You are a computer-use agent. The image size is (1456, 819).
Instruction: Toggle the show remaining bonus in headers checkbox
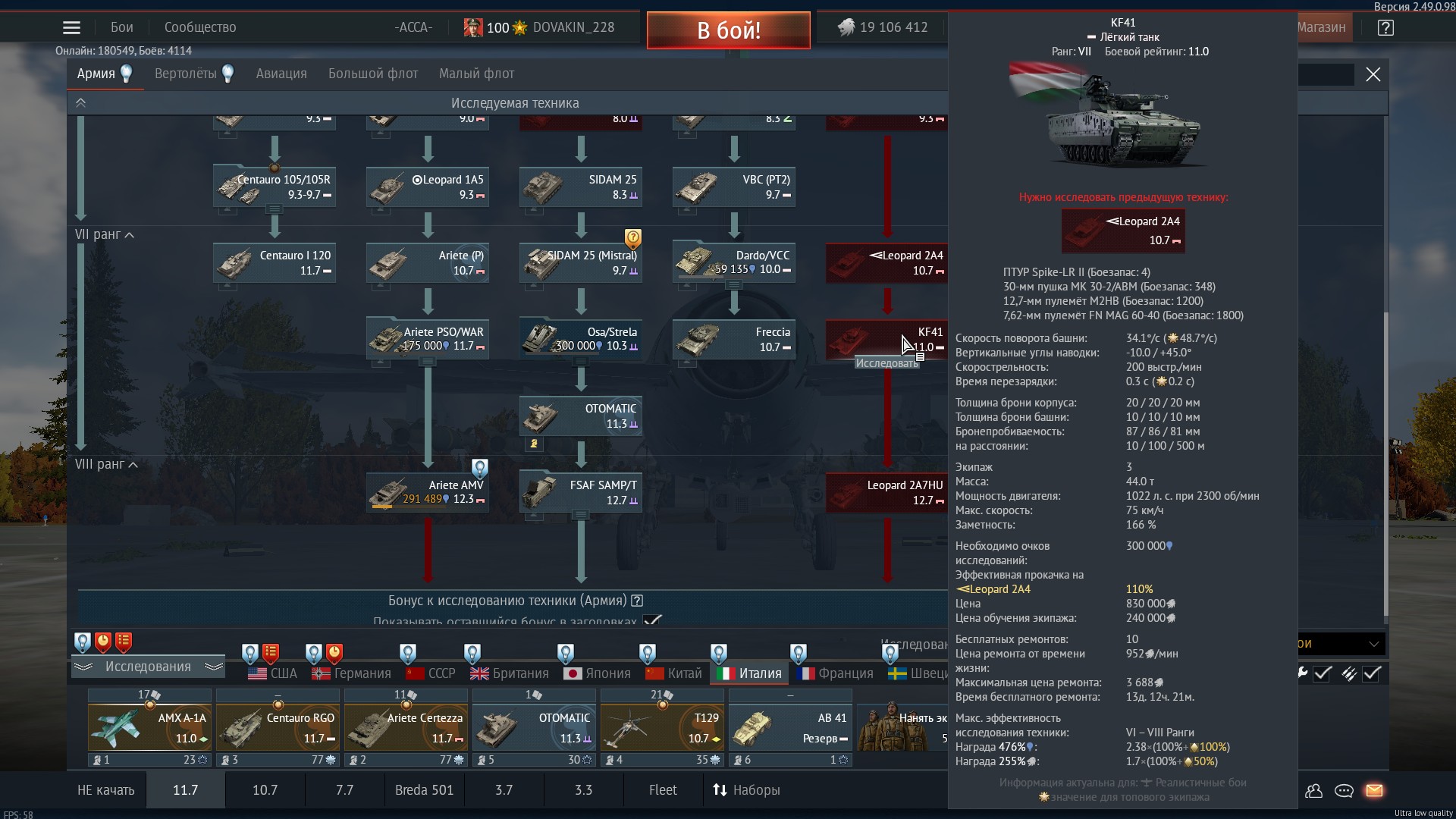652,621
